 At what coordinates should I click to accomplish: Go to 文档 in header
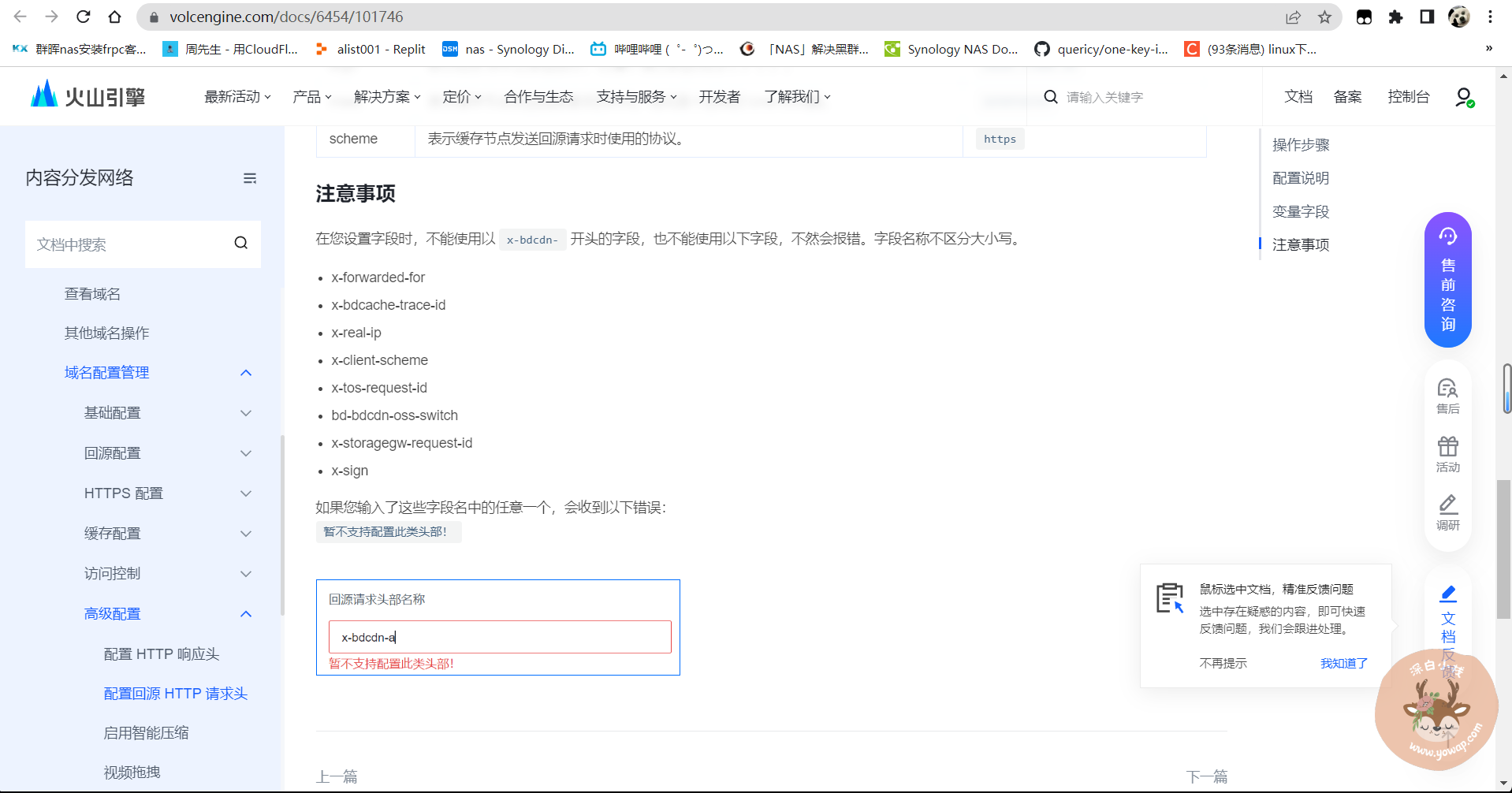pyautogui.click(x=1298, y=97)
